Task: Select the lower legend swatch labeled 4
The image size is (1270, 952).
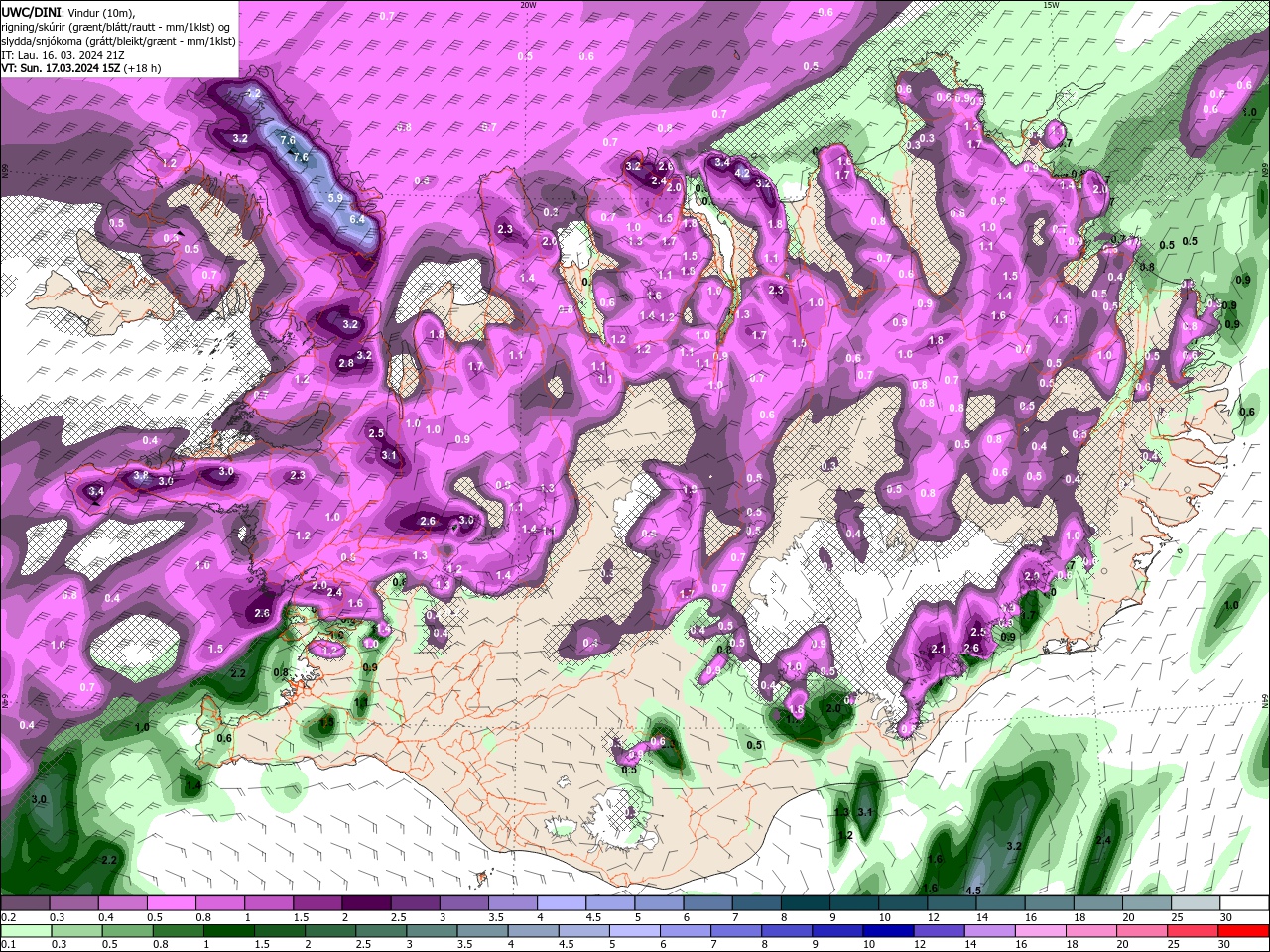Action: point(532,931)
